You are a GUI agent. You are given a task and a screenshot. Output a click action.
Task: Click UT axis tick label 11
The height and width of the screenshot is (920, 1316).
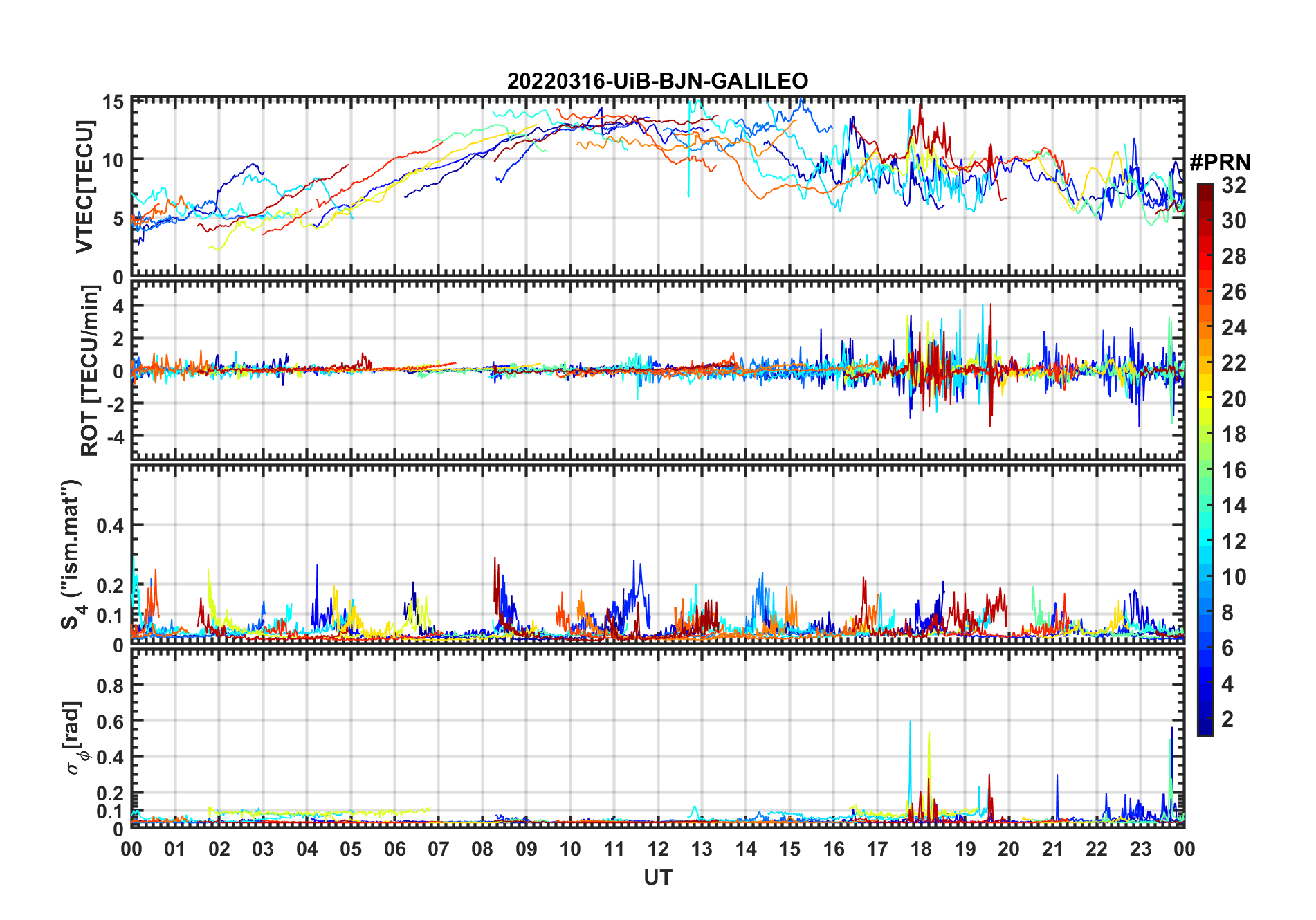pyautogui.click(x=614, y=849)
